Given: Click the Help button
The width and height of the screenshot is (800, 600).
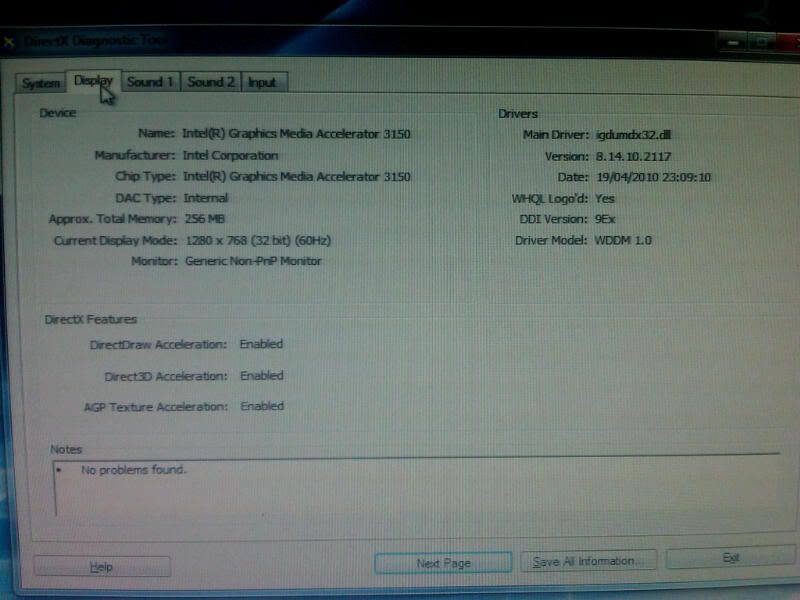Looking at the screenshot, I should [x=102, y=567].
